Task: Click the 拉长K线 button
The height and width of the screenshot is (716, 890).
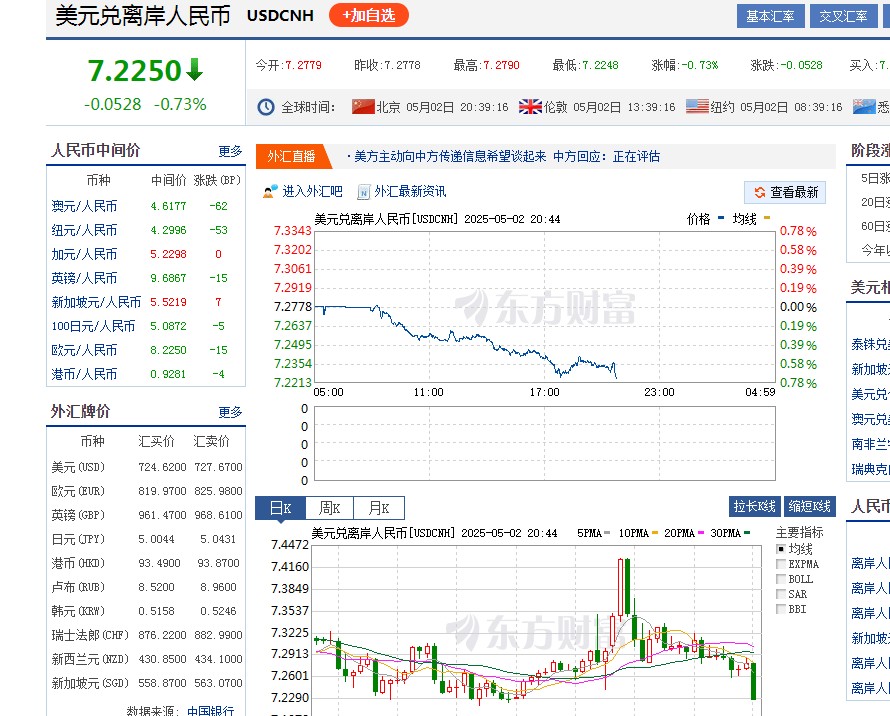Action: [755, 507]
